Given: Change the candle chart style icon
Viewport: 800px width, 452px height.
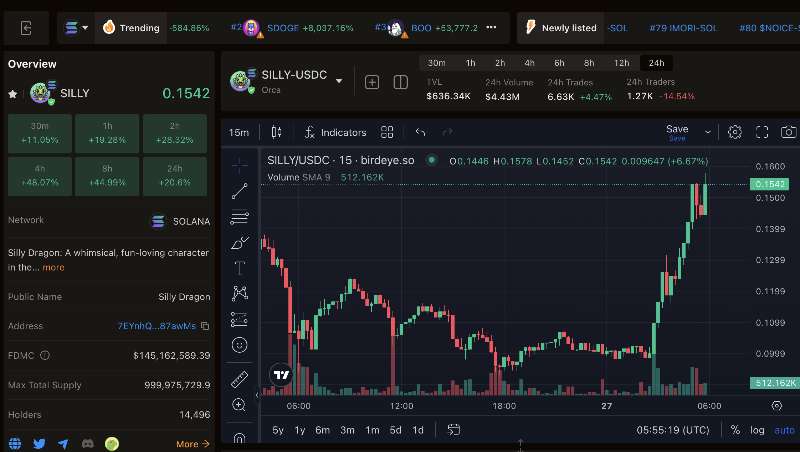Looking at the screenshot, I should (x=276, y=133).
